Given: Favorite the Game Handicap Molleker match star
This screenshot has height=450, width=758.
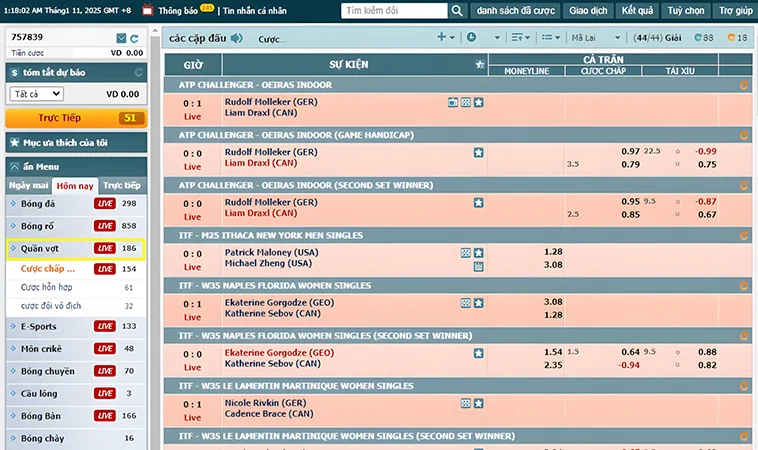Looking at the screenshot, I should tap(479, 152).
